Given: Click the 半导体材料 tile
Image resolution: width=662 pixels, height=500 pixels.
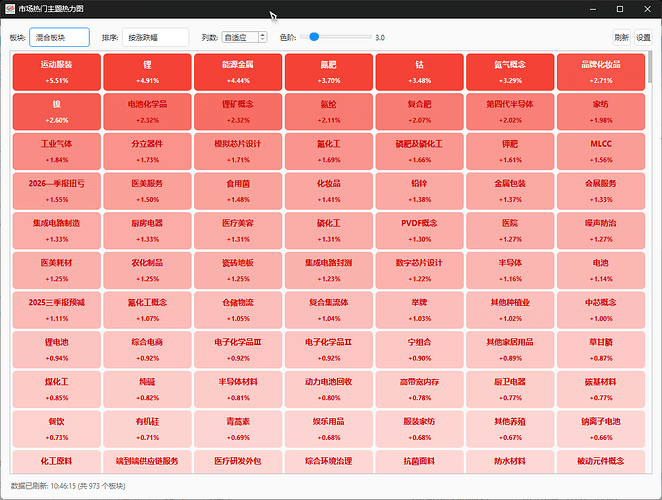Looking at the screenshot, I should coord(238,389).
